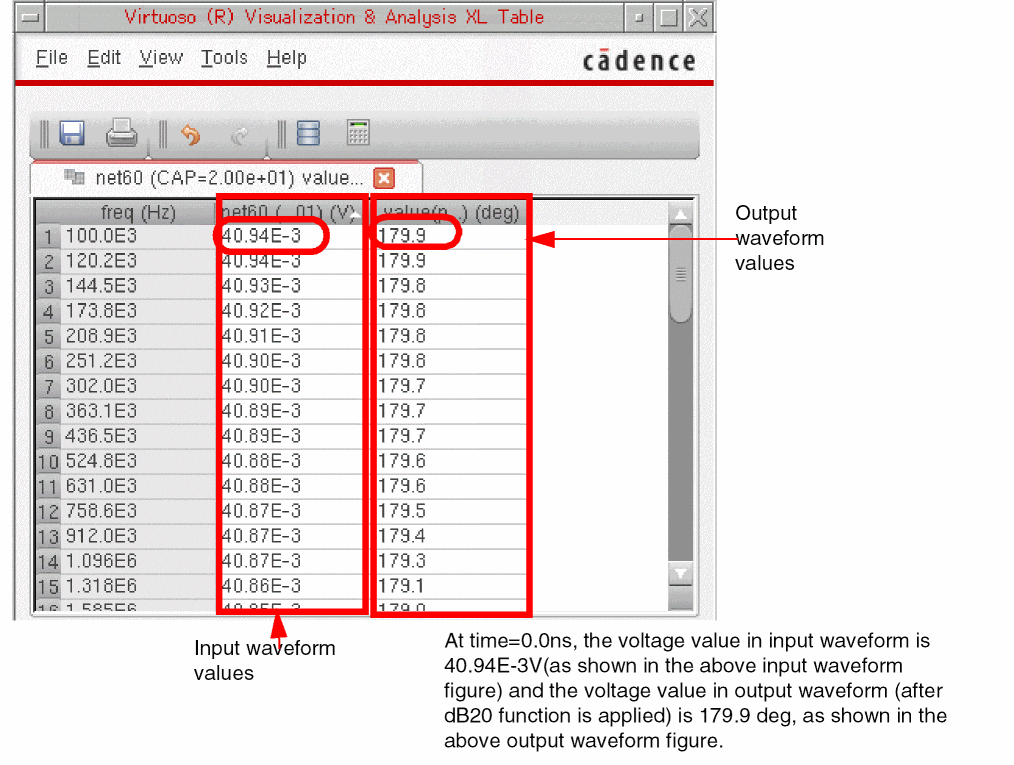Click the freq (Hz) column header

[x=138, y=212]
